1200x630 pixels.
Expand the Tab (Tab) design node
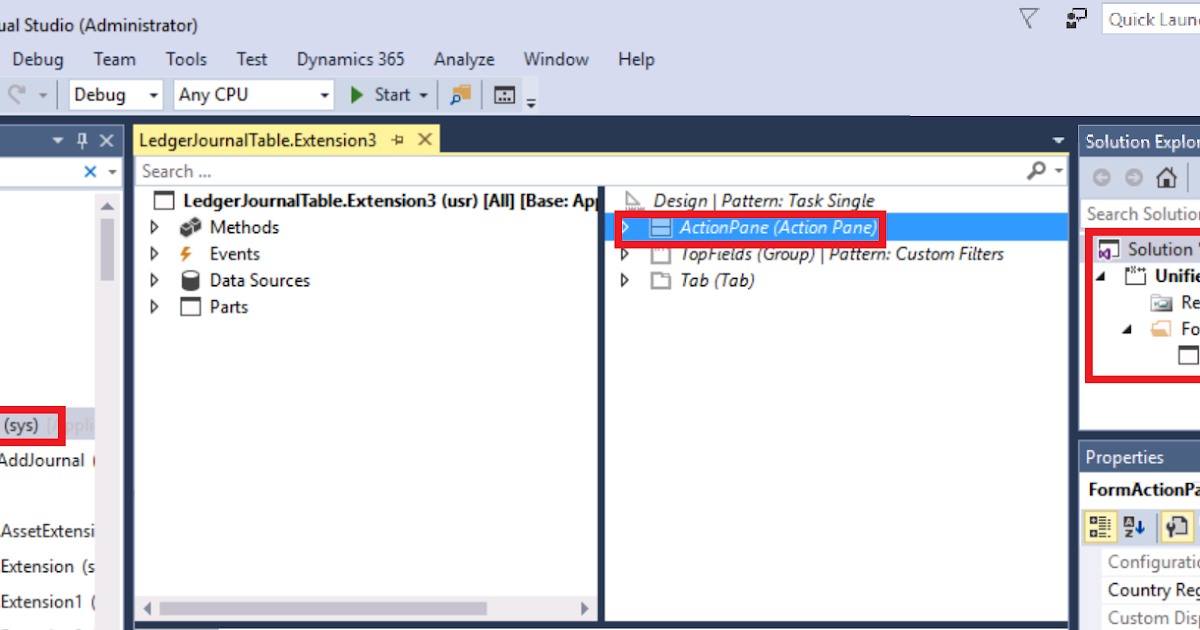(623, 281)
